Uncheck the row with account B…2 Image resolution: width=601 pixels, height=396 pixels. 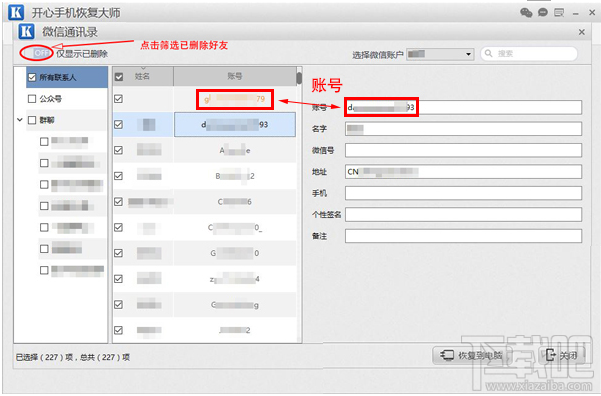(x=118, y=176)
